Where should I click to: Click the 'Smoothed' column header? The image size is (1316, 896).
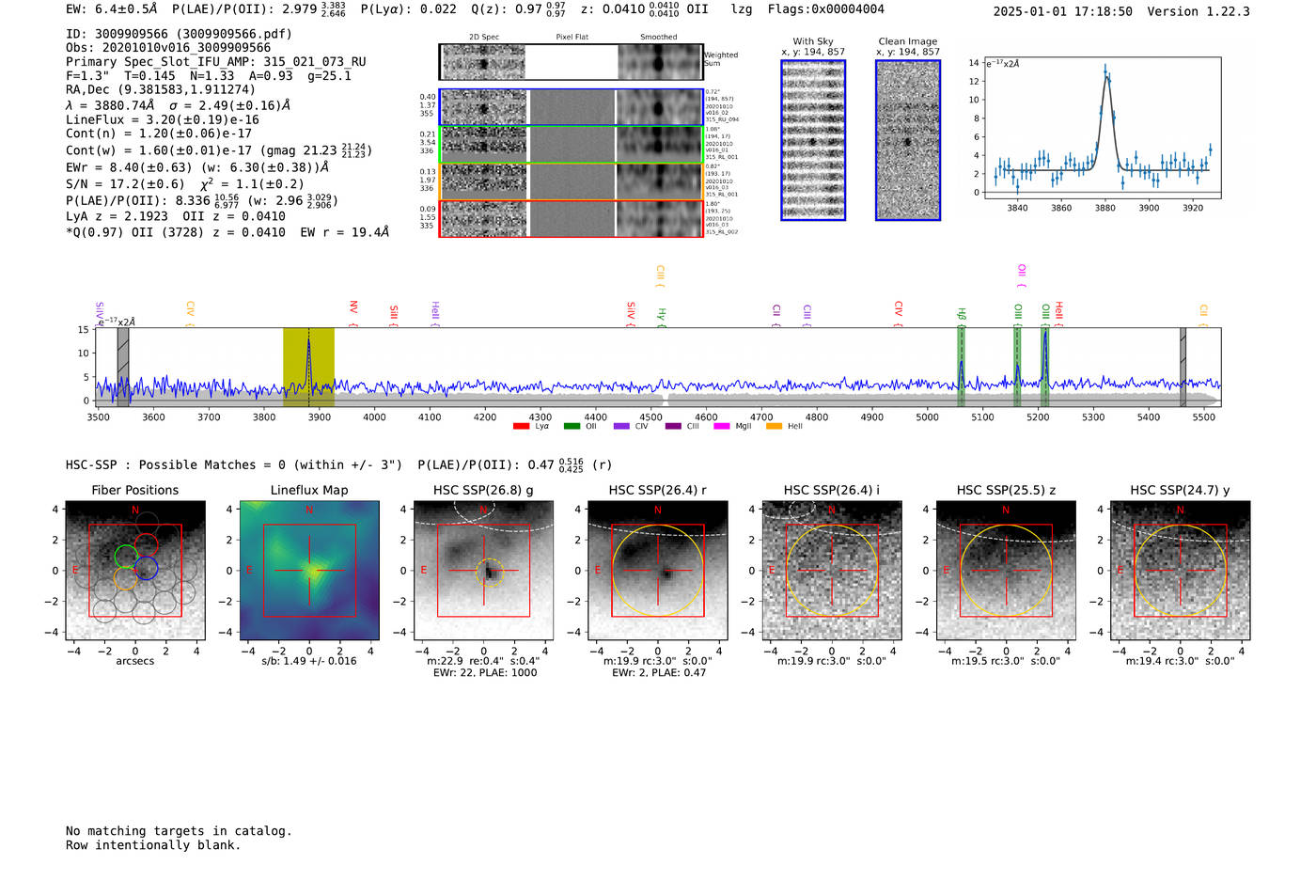(659, 38)
